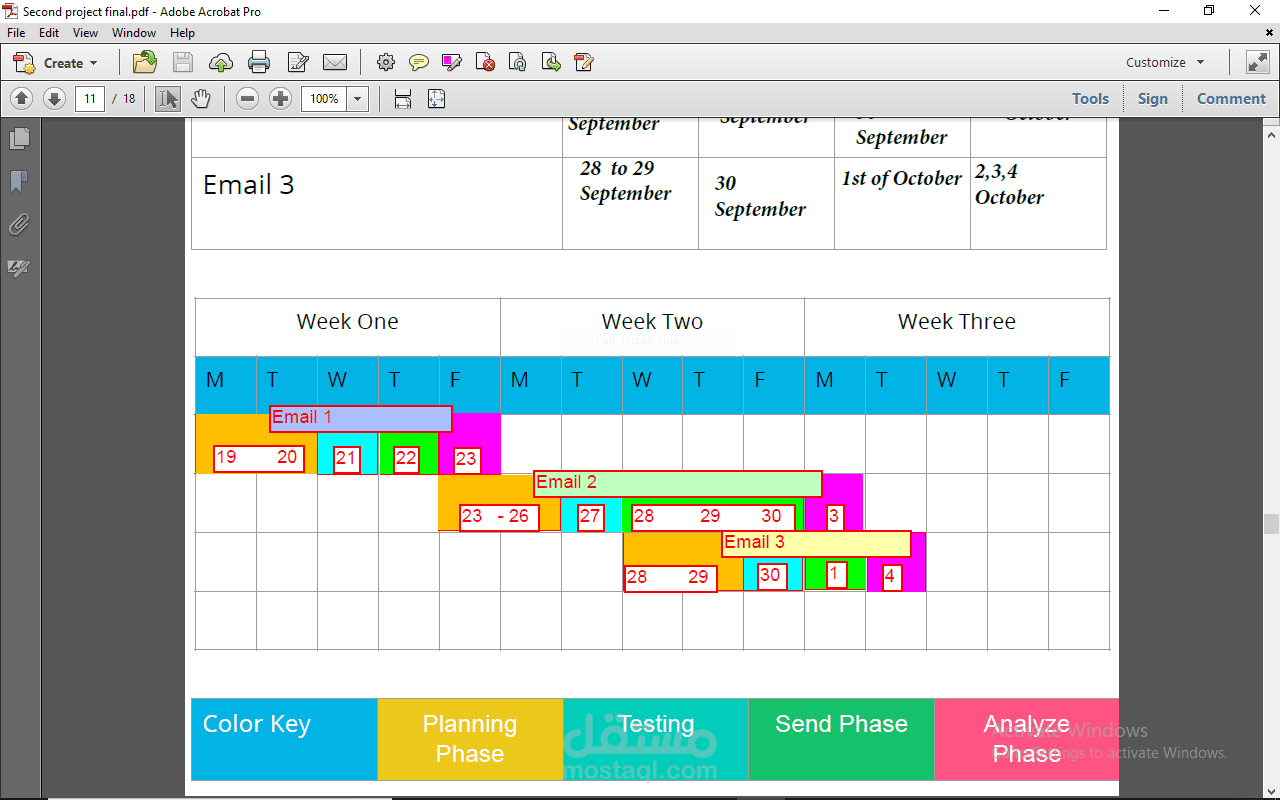
Task: Open the Attachments paperclip panel
Action: click(19, 224)
